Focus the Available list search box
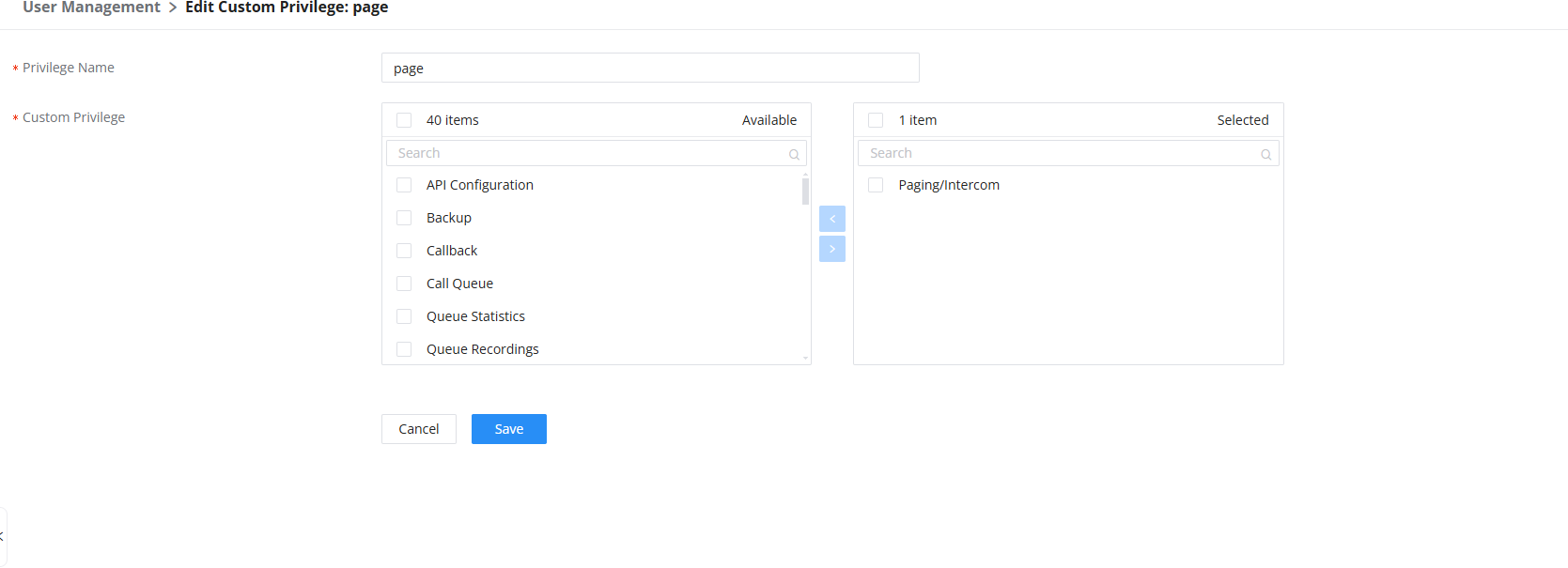 coord(587,153)
